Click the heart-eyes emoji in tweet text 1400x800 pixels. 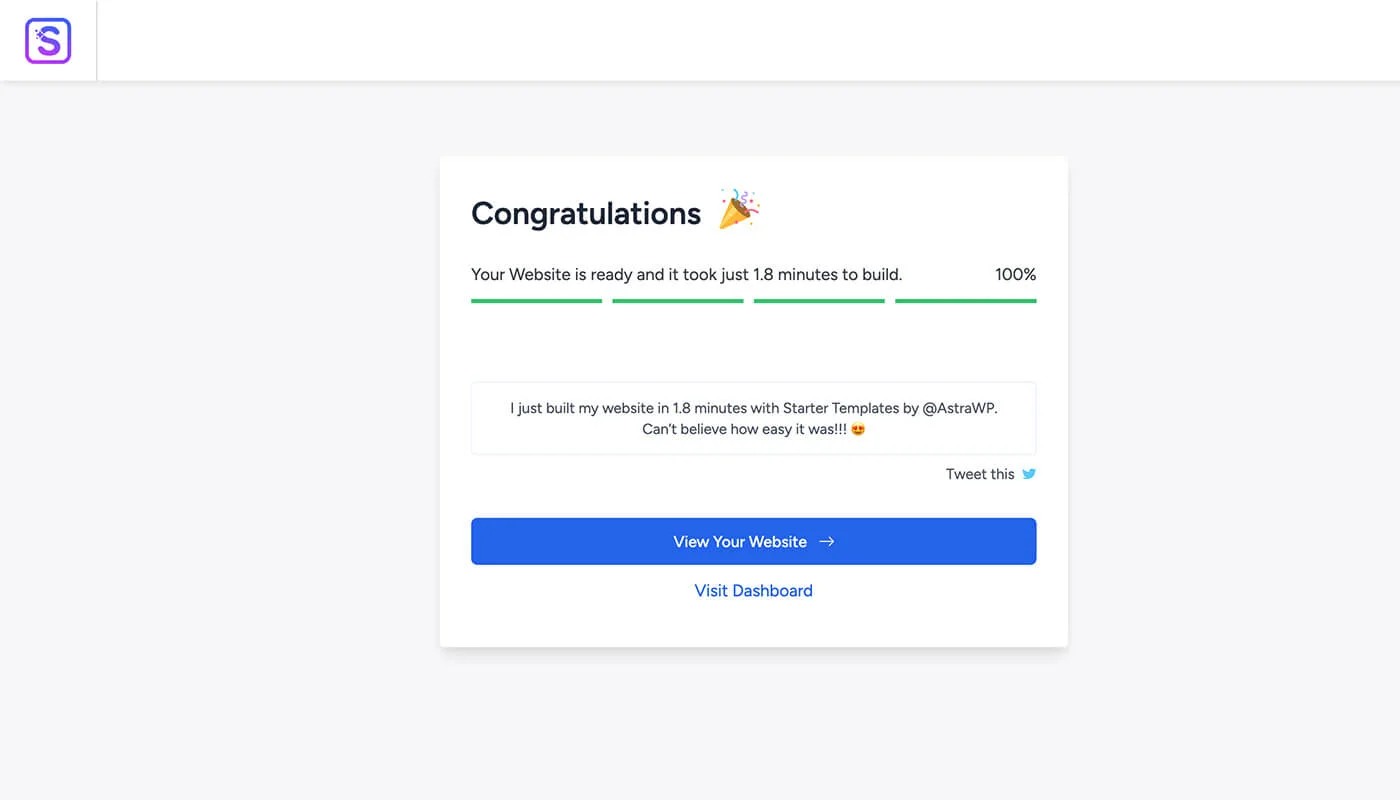(x=857, y=430)
